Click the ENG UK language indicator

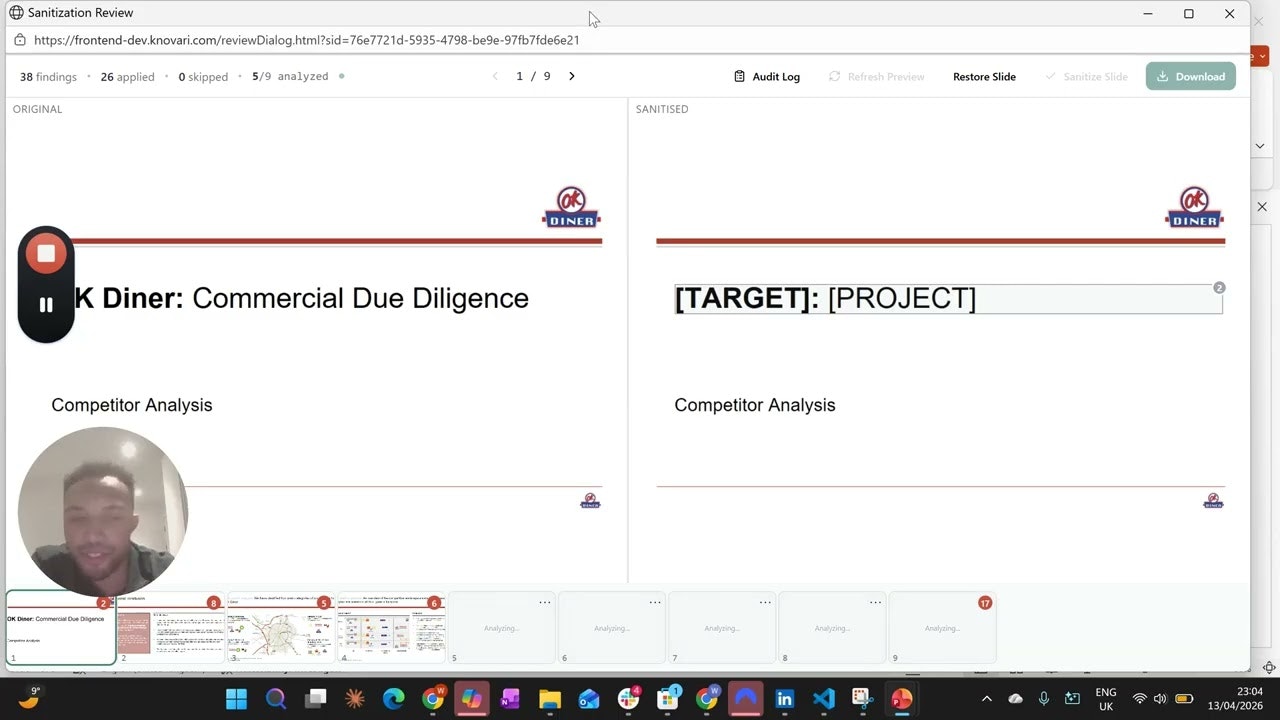[1106, 698]
